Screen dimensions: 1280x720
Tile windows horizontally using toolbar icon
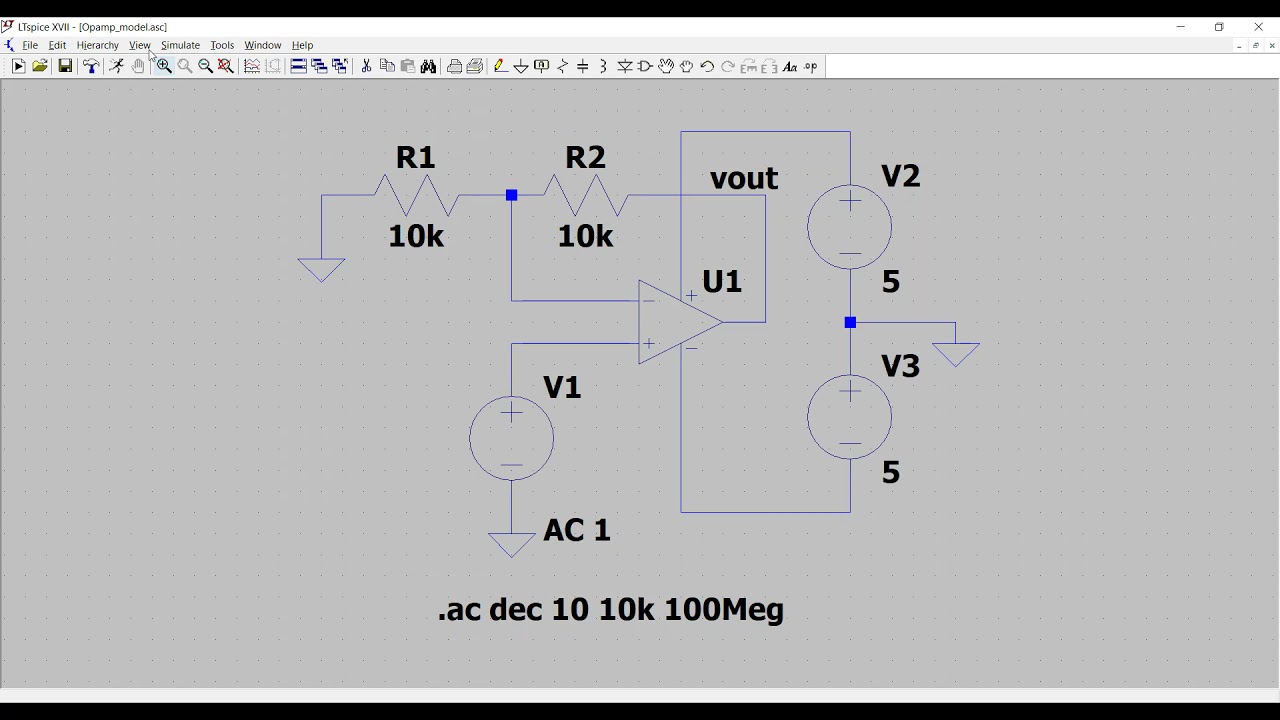tap(298, 66)
